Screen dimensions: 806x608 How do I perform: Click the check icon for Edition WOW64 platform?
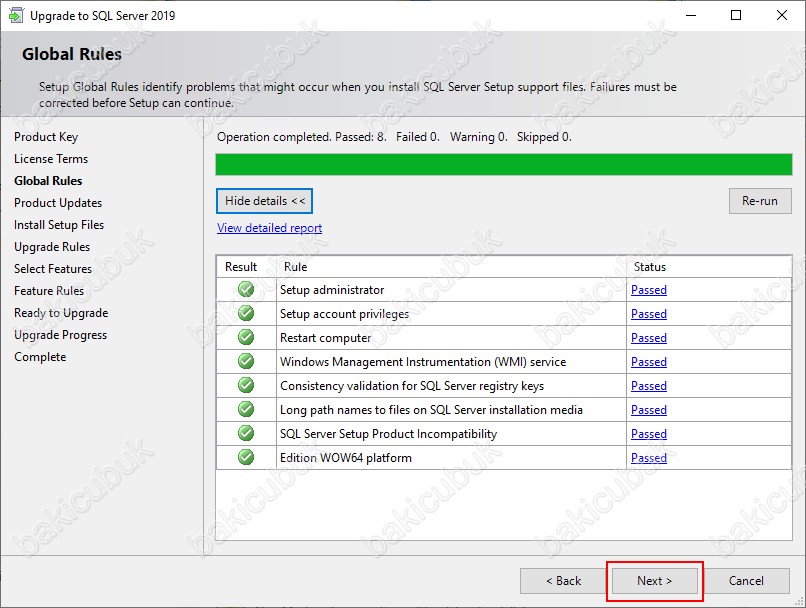pyautogui.click(x=246, y=457)
